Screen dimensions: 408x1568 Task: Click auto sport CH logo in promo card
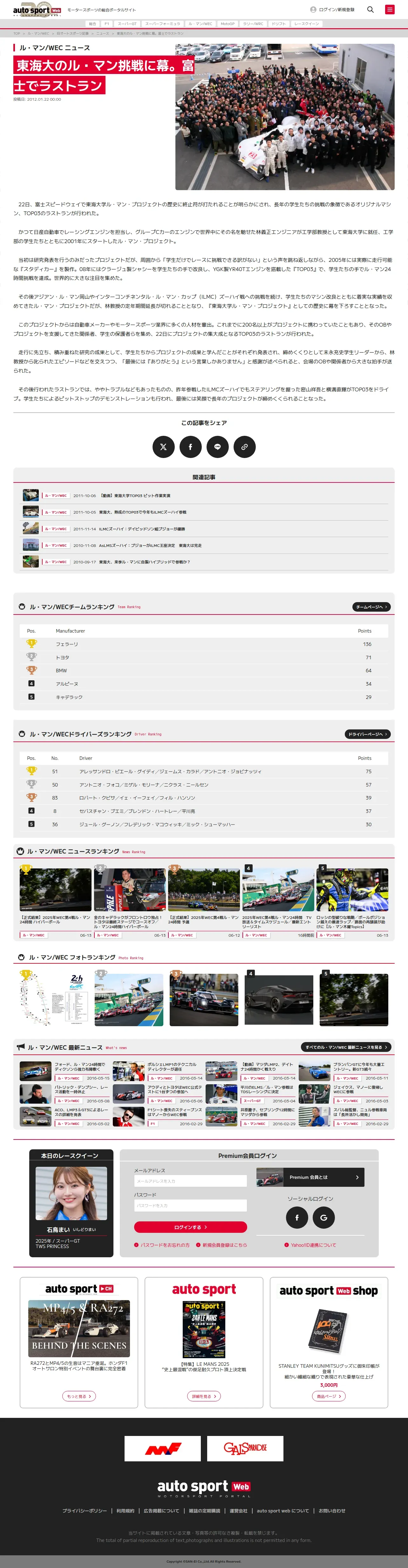pos(79,1289)
